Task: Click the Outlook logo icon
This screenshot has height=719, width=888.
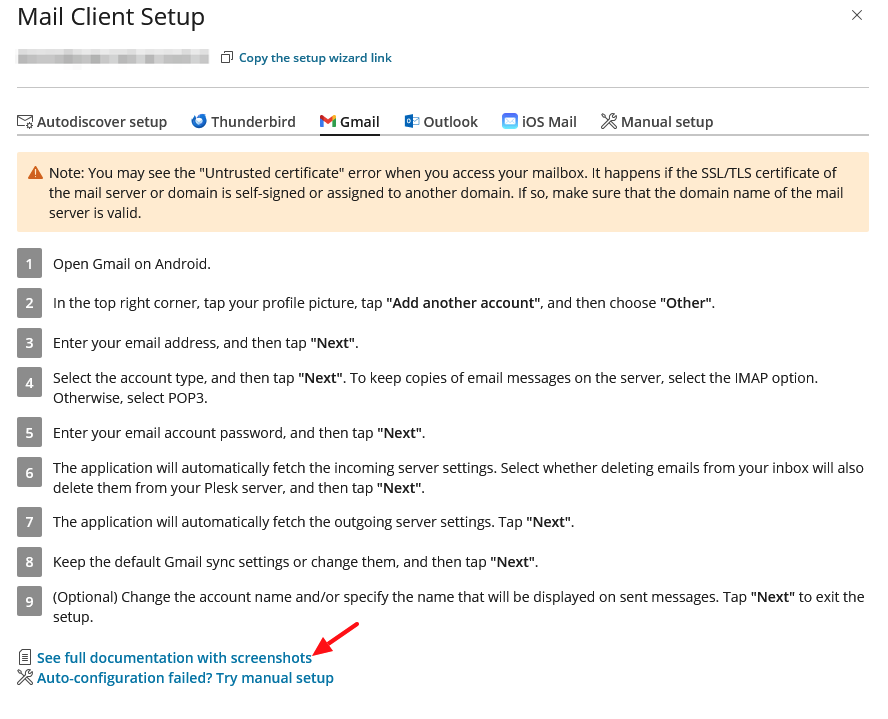Action: tap(412, 121)
